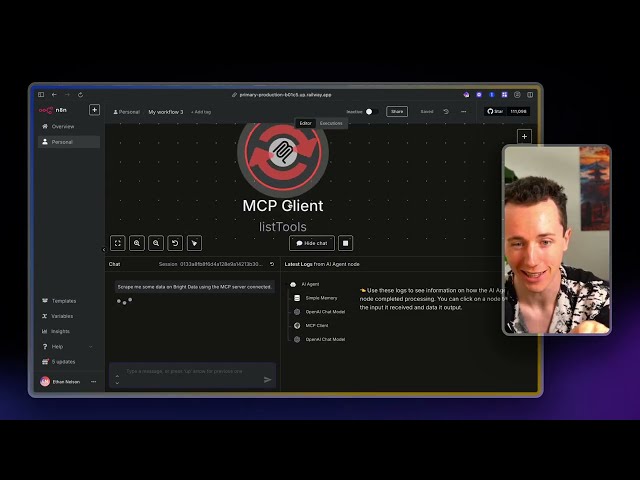Select AI Agent in the logs tree

[306, 284]
